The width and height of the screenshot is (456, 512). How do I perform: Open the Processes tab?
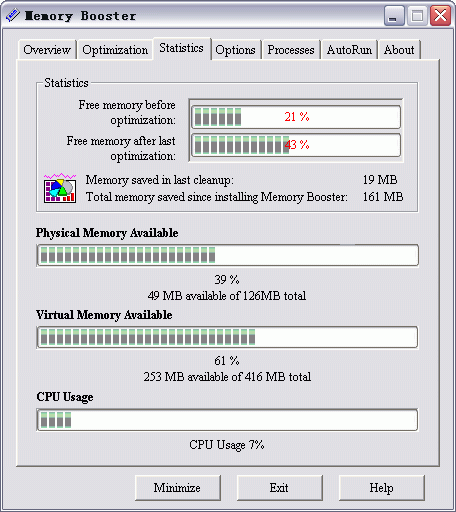click(x=291, y=50)
